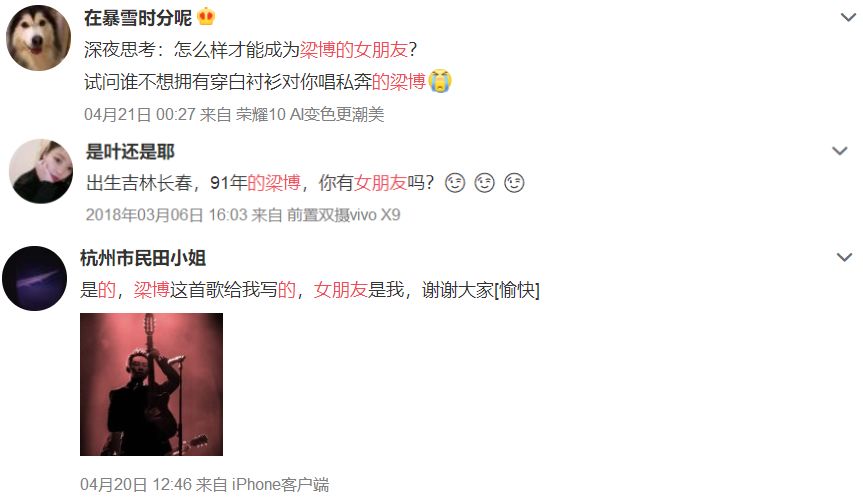The height and width of the screenshot is (503, 863).
Task: Enlarge the red concert guitarist photo
Action: tap(151, 384)
